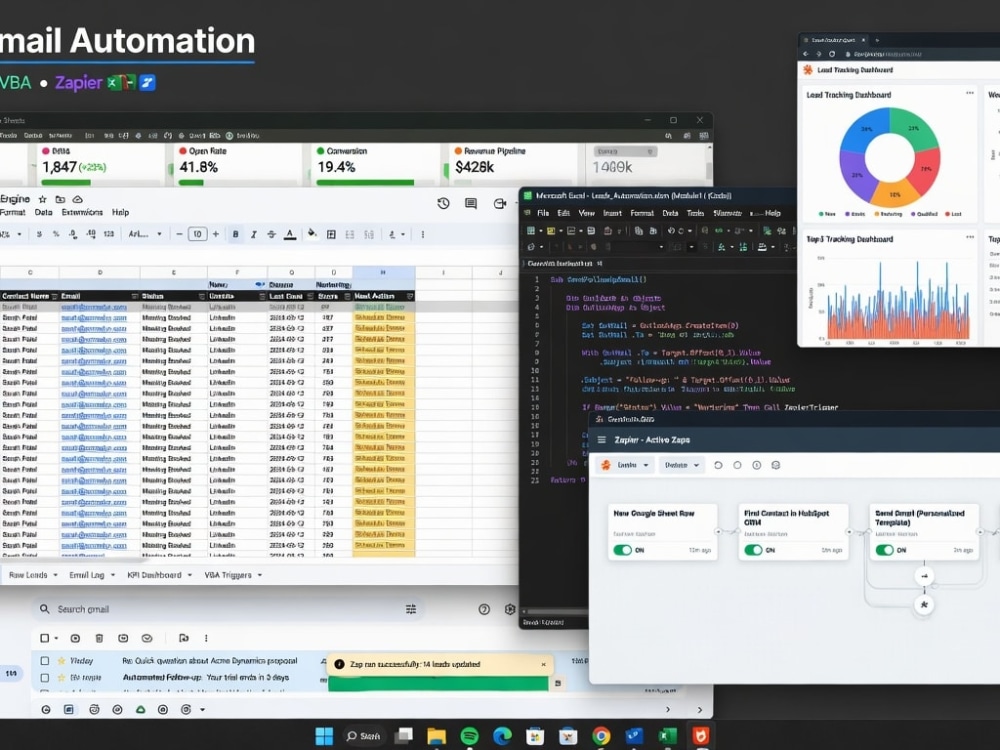Viewport: 1000px width, 750px height.
Task: Move spreadsheet to folder icon
Action: click(x=60, y=200)
